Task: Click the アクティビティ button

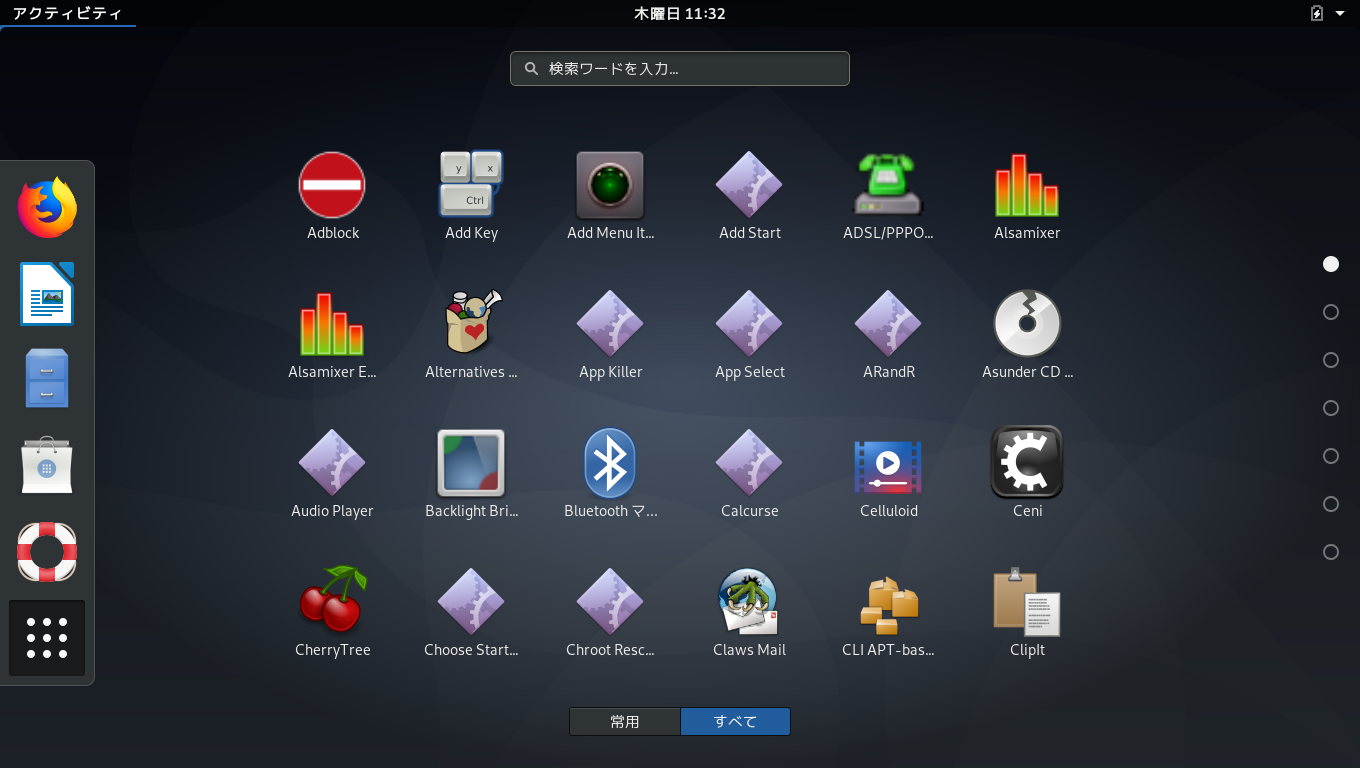Action: coord(67,13)
